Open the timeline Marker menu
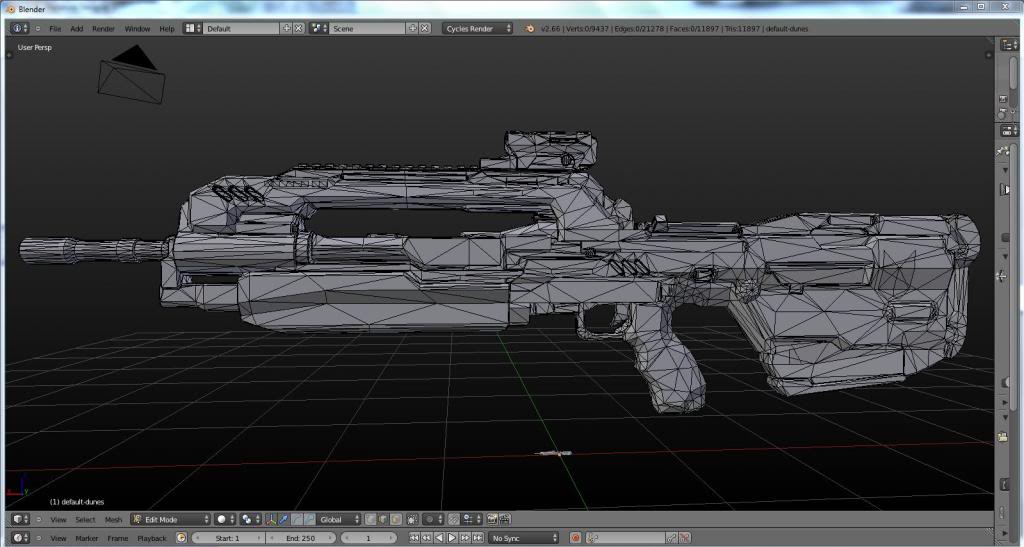The image size is (1024, 547). coord(87,538)
